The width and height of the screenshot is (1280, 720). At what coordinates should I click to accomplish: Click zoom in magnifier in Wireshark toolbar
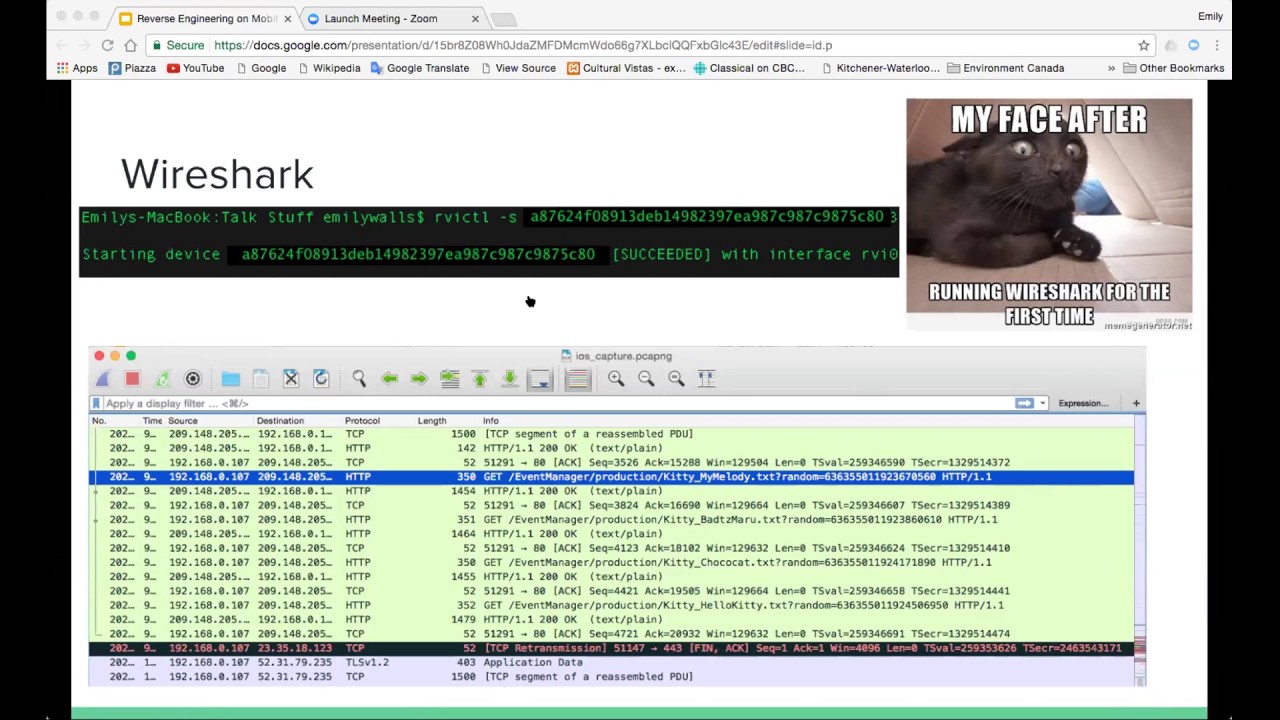coord(616,378)
